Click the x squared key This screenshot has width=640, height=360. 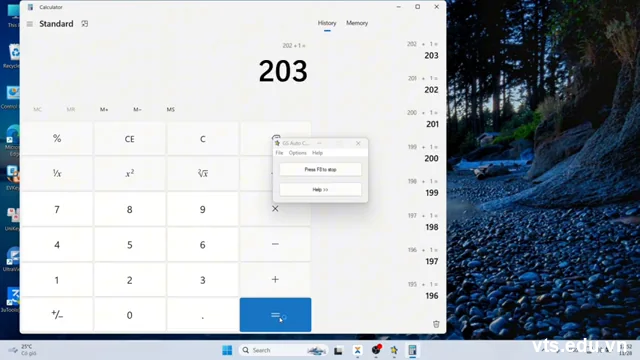pyautogui.click(x=129, y=174)
